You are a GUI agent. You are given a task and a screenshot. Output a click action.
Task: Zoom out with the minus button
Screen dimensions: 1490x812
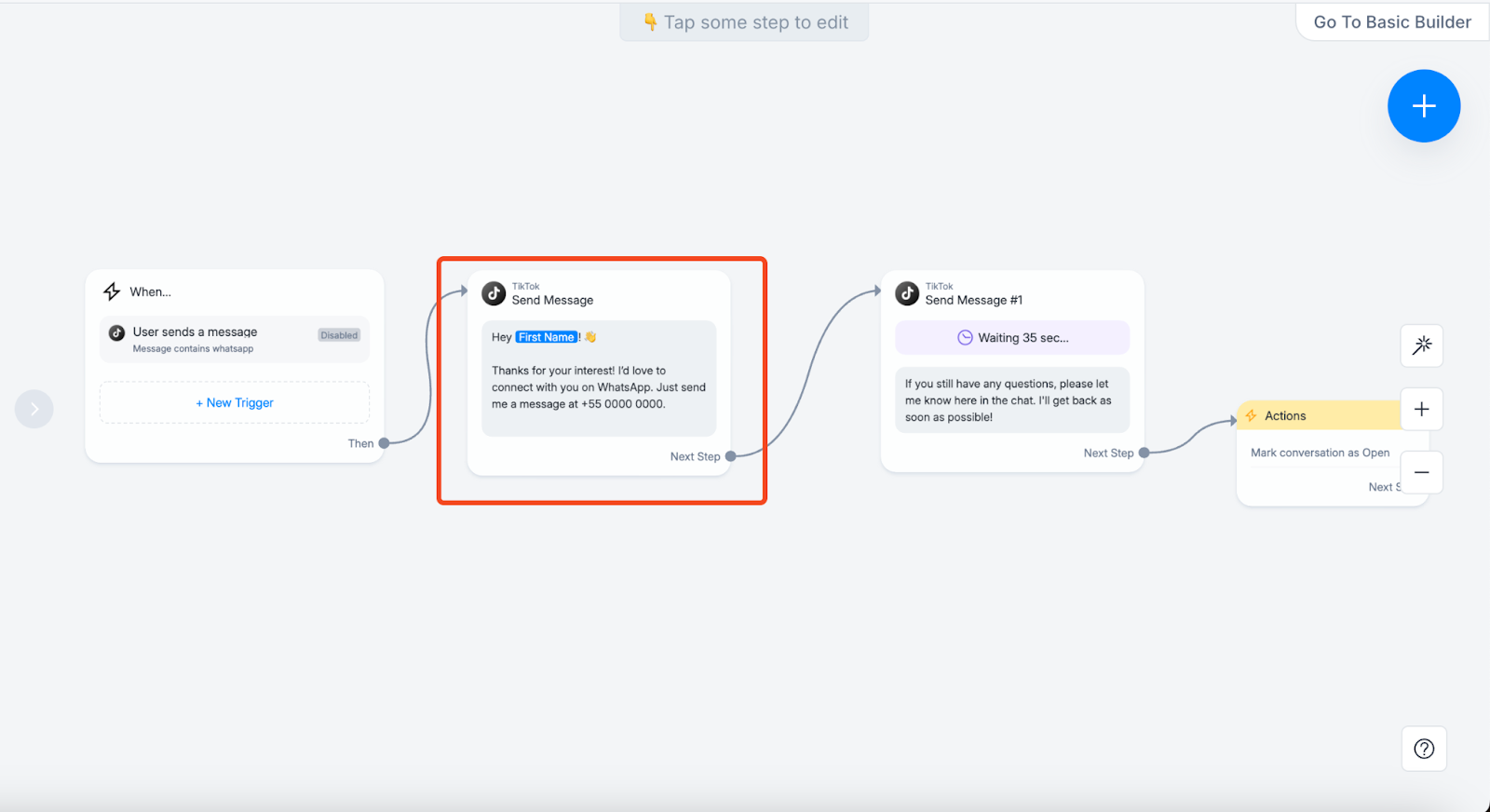point(1421,472)
